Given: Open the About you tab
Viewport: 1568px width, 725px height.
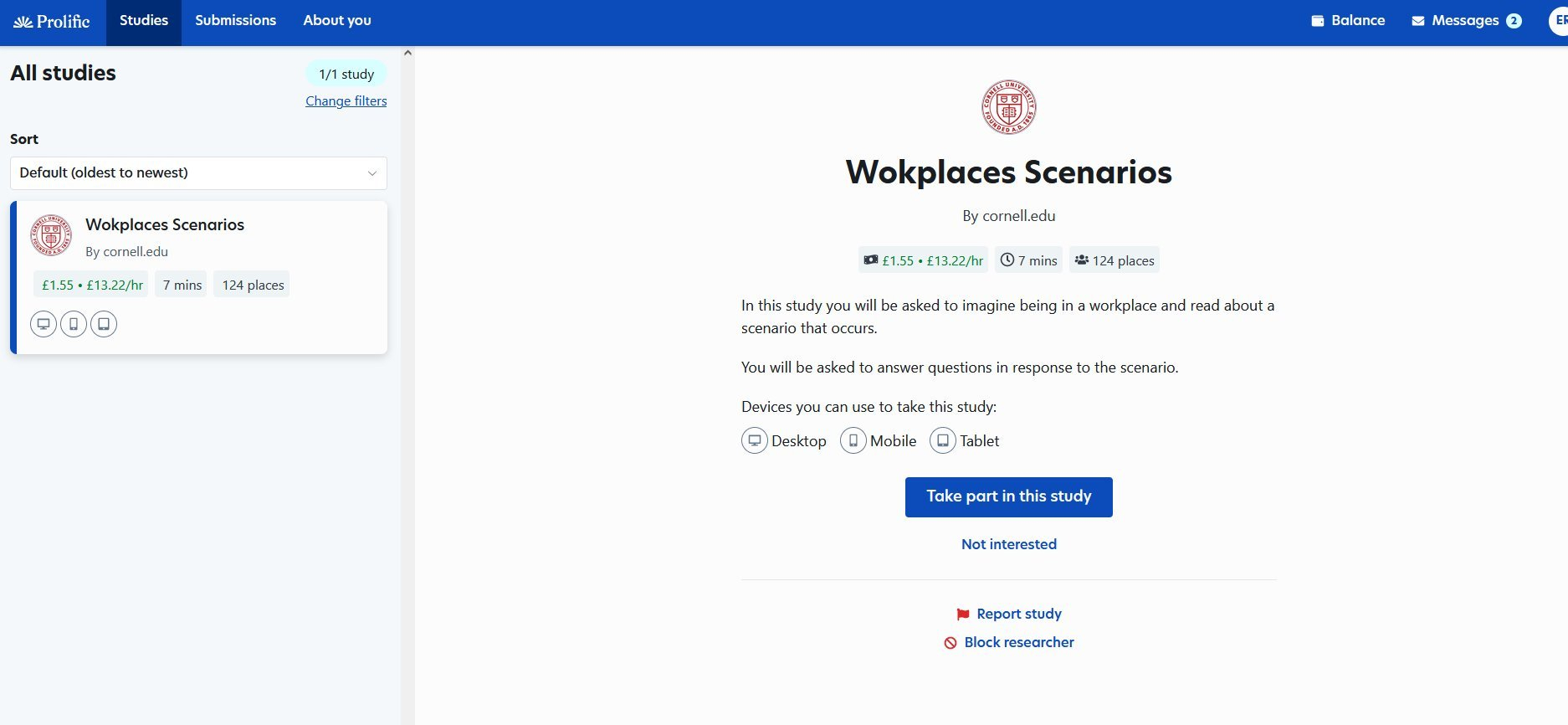Looking at the screenshot, I should tap(337, 21).
